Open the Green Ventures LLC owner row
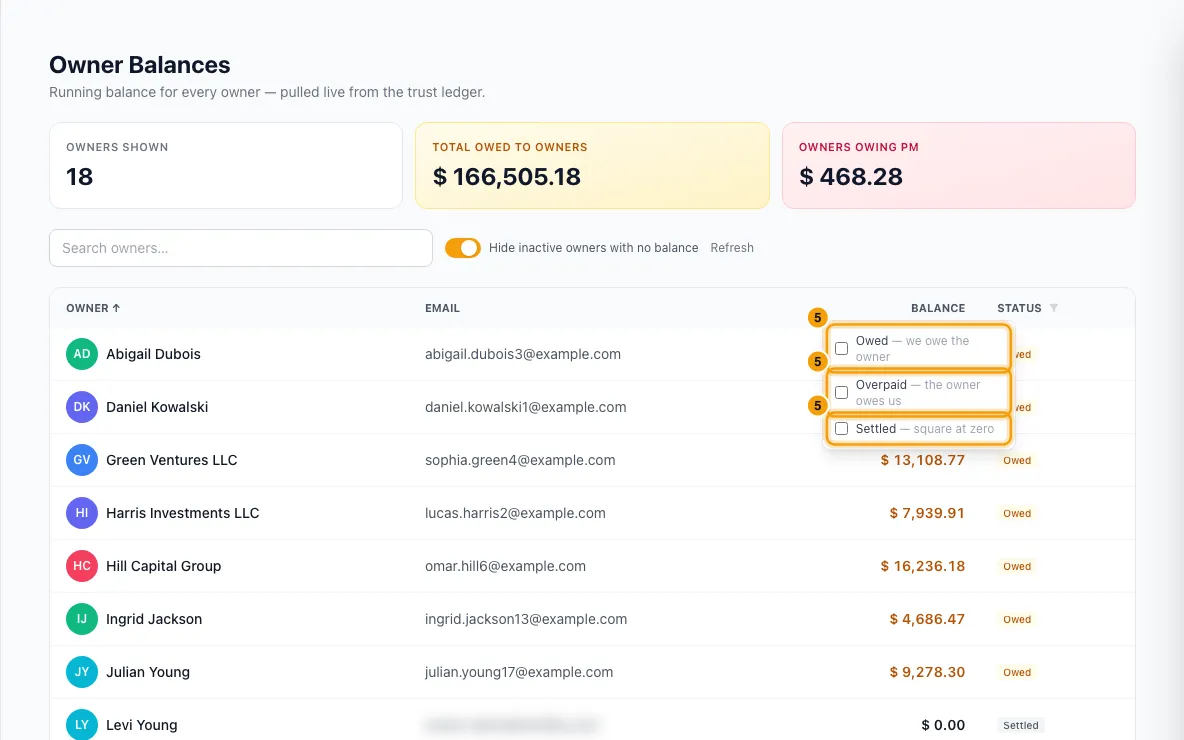Viewport: 1184px width, 740px height. (x=592, y=460)
